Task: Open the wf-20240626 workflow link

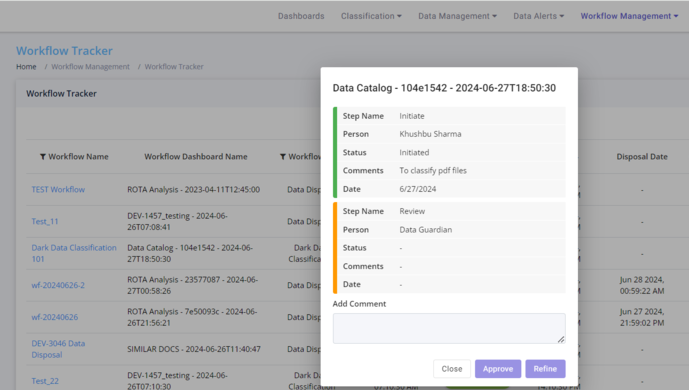Action: point(54,317)
